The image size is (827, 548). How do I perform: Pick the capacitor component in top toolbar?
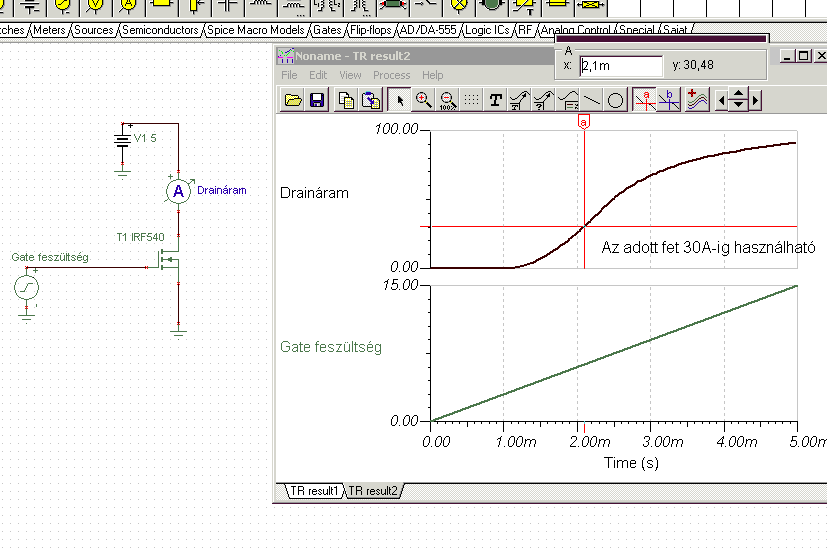tap(227, 5)
